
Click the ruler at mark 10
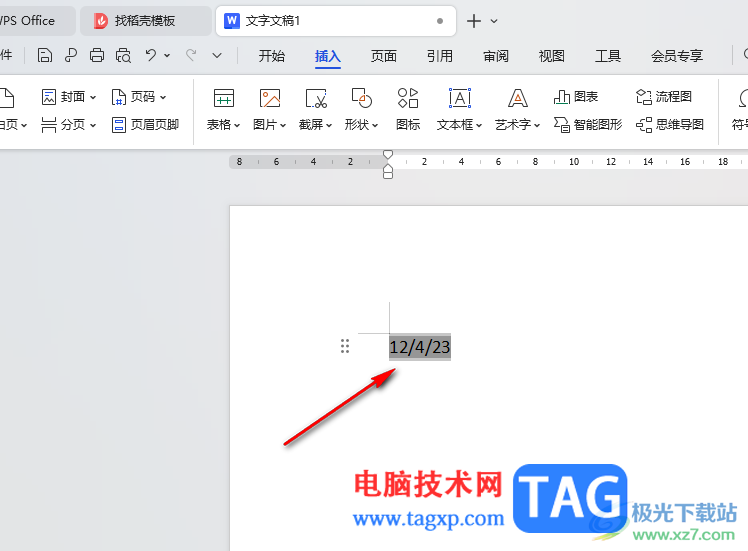tap(574, 162)
